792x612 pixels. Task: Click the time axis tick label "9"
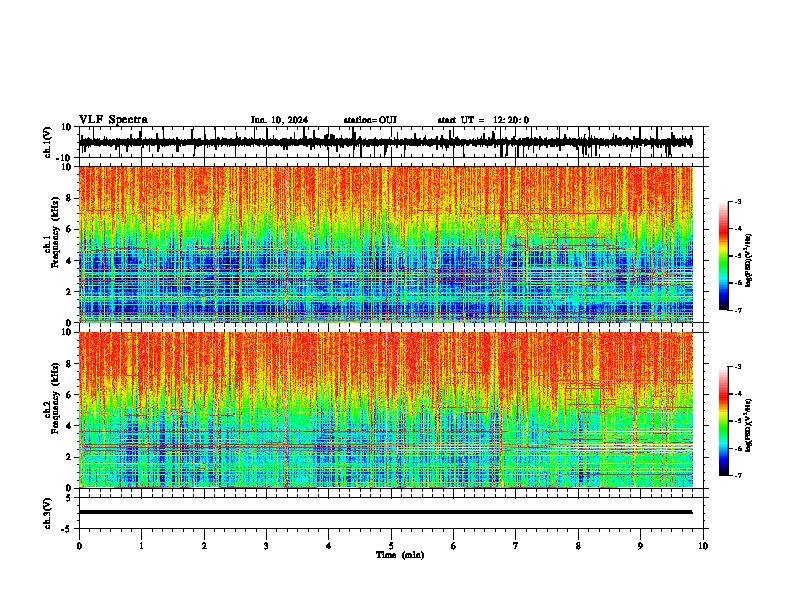(640, 546)
